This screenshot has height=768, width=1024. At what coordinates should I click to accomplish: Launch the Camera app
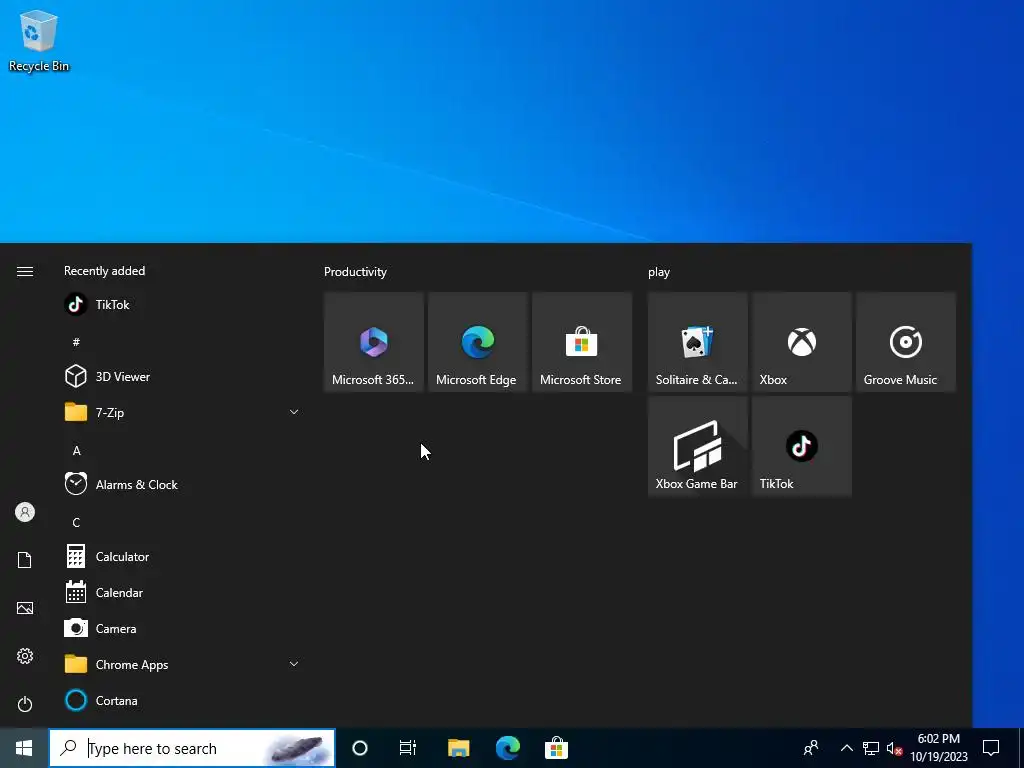coord(182,628)
